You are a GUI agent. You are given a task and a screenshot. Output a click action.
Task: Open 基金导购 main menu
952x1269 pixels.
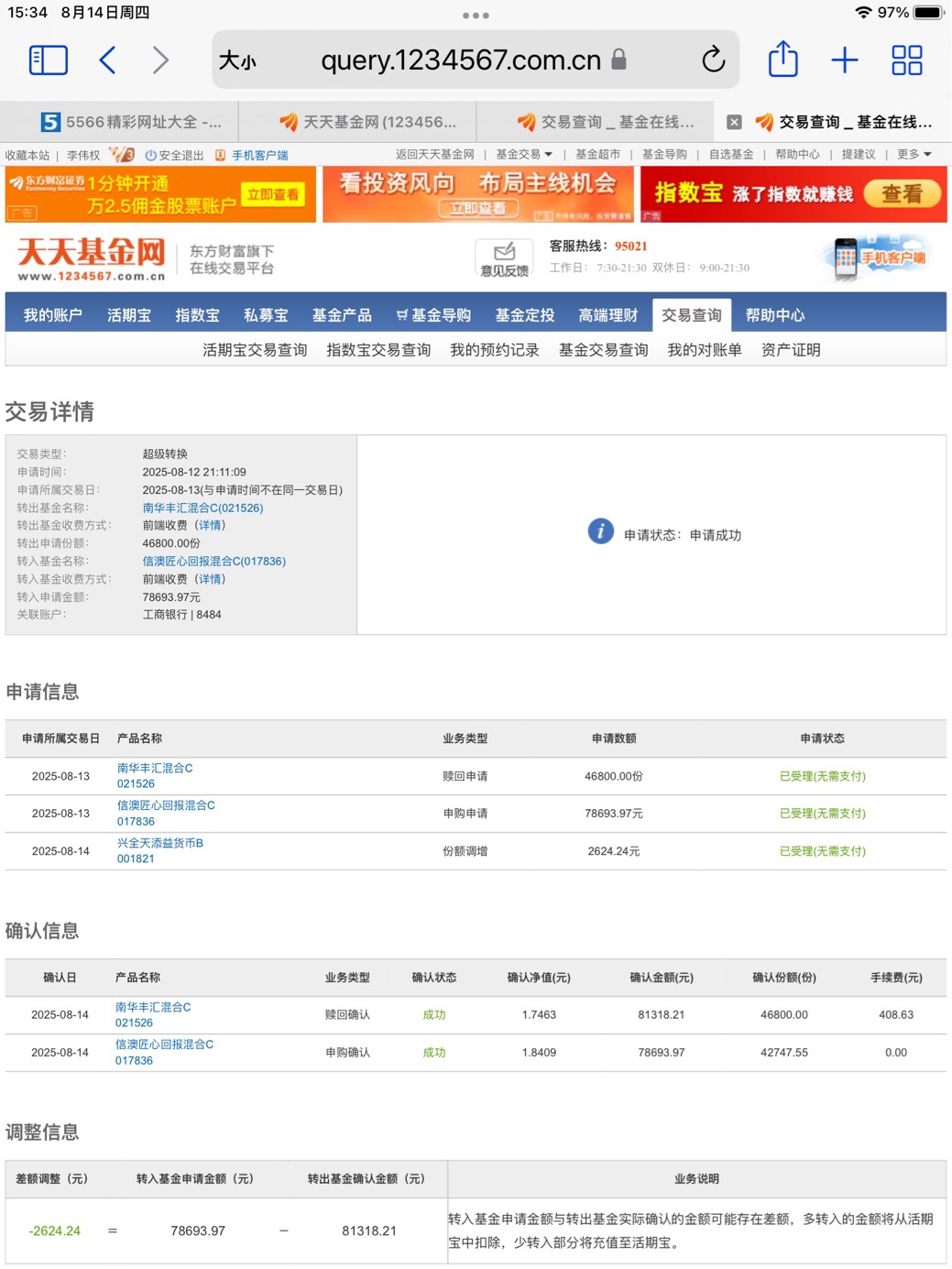click(433, 315)
